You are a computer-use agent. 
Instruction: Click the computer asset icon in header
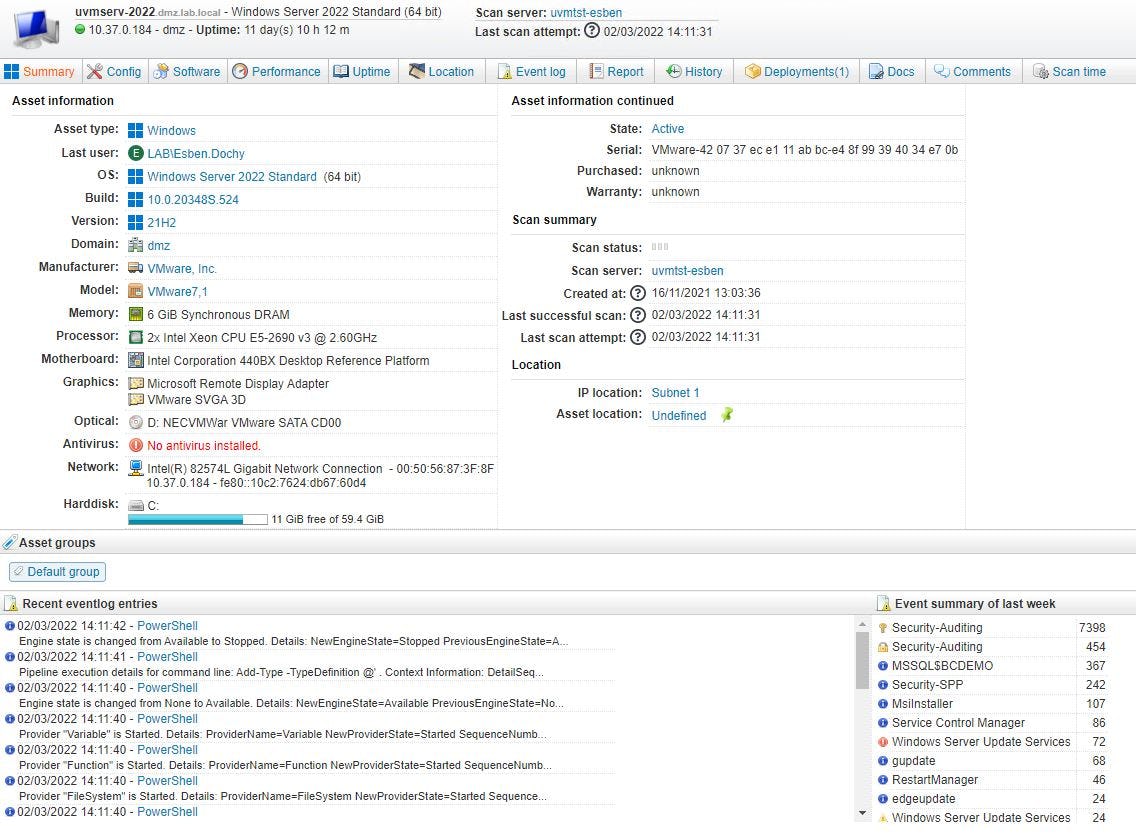tap(36, 28)
